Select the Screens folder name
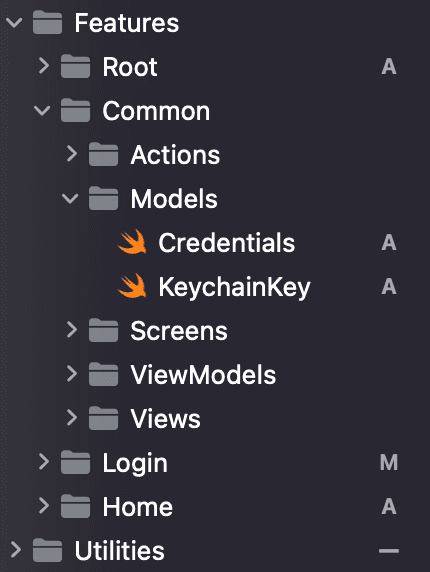 (179, 331)
